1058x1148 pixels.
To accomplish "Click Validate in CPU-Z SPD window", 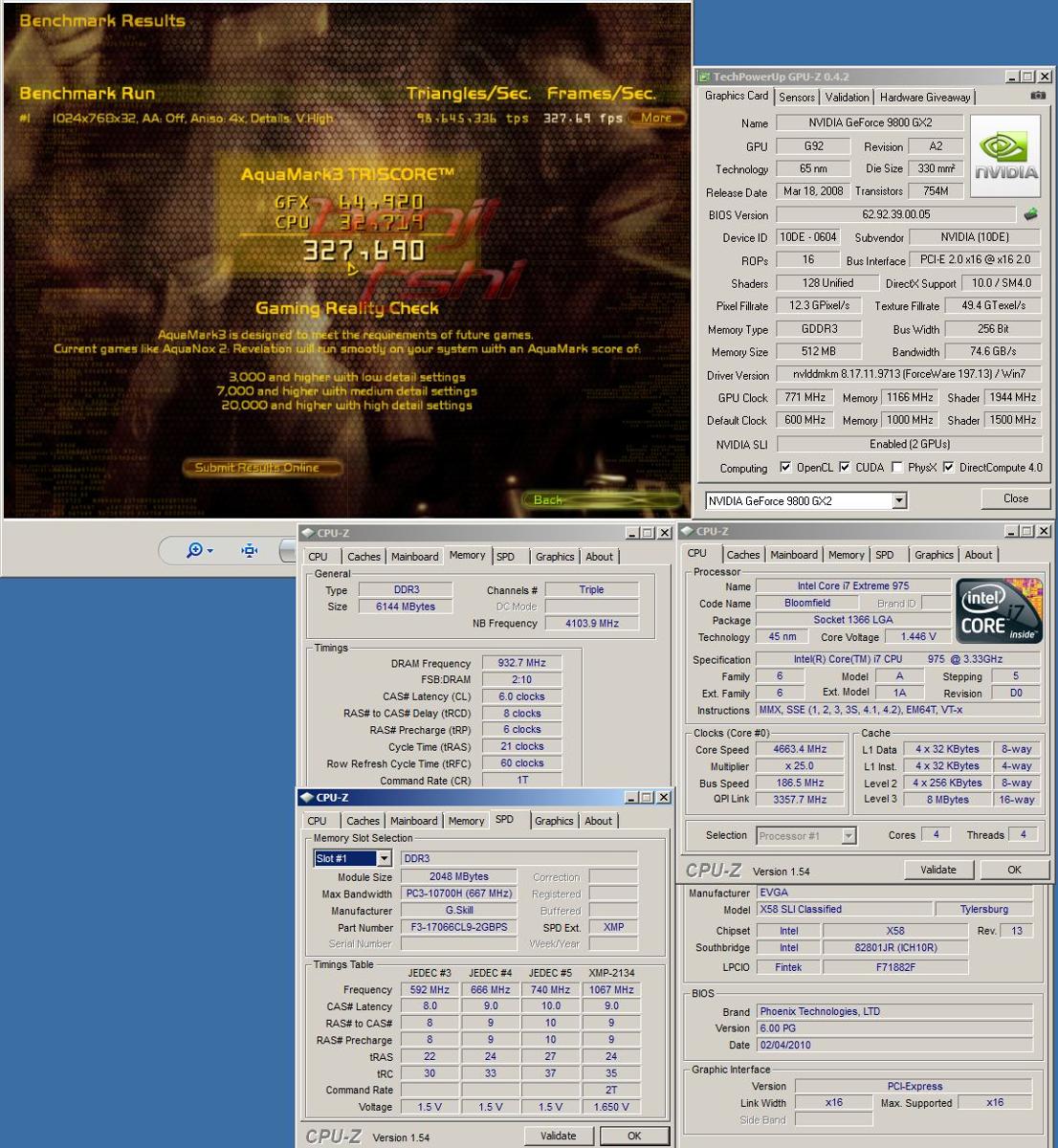I will (559, 1136).
